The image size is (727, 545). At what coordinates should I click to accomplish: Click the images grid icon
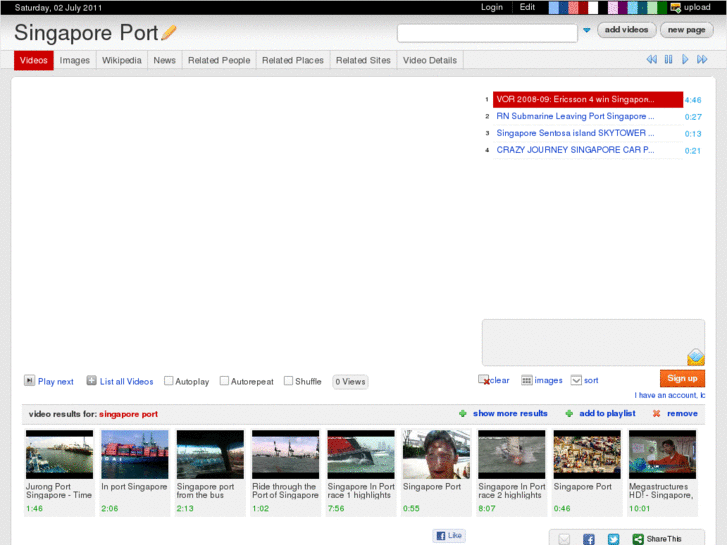coord(526,380)
